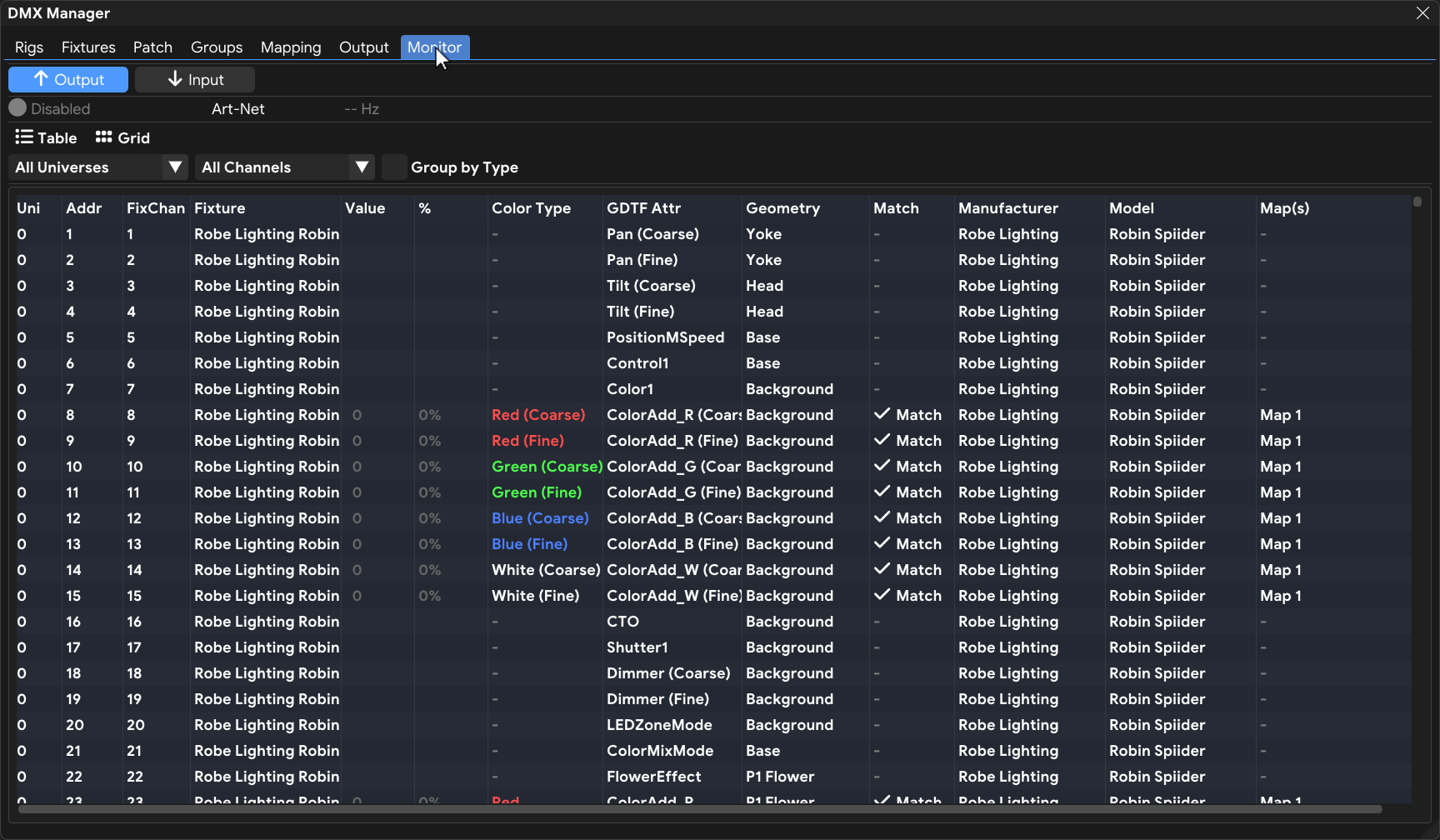Click the 'Green (Coarse)' color type cell
Viewport: 1440px width, 840px height.
pos(547,467)
